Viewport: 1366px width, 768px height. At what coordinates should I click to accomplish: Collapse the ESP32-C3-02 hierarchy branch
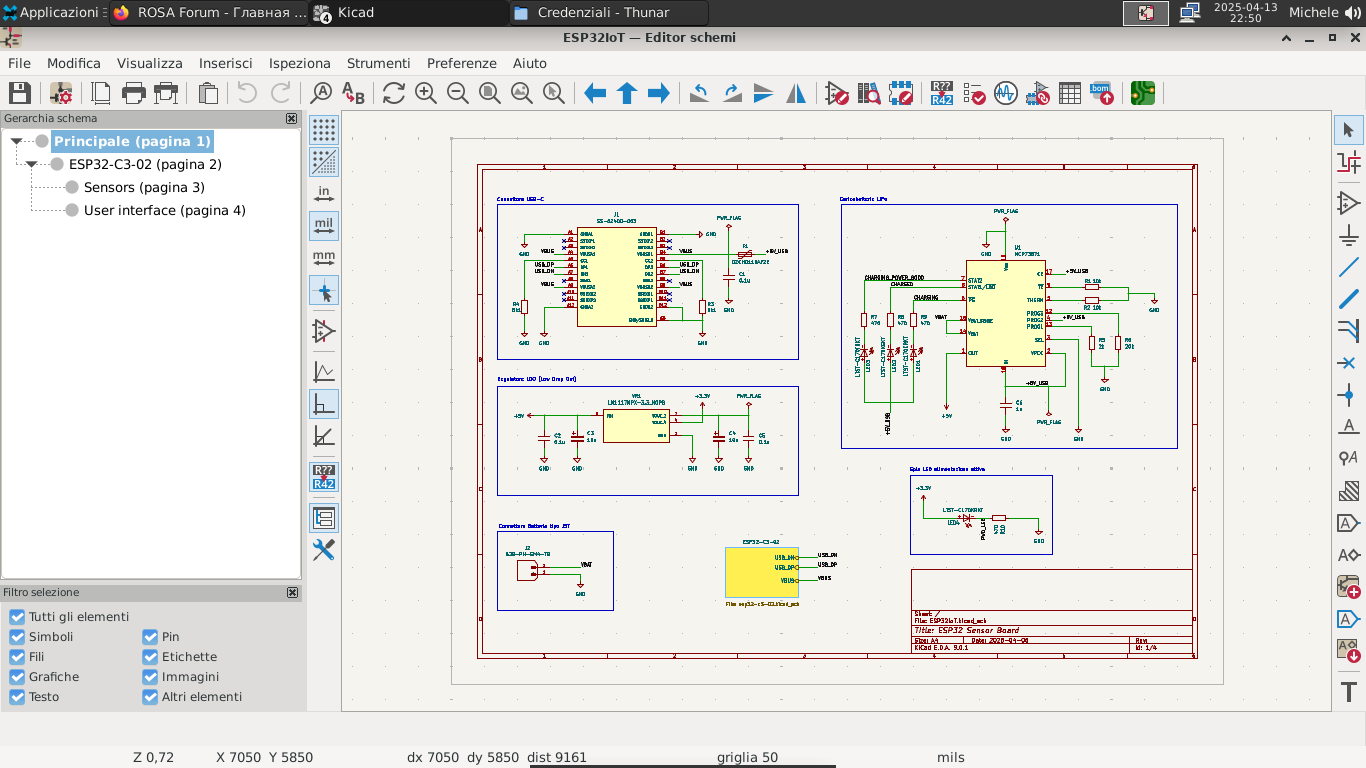pos(32,165)
